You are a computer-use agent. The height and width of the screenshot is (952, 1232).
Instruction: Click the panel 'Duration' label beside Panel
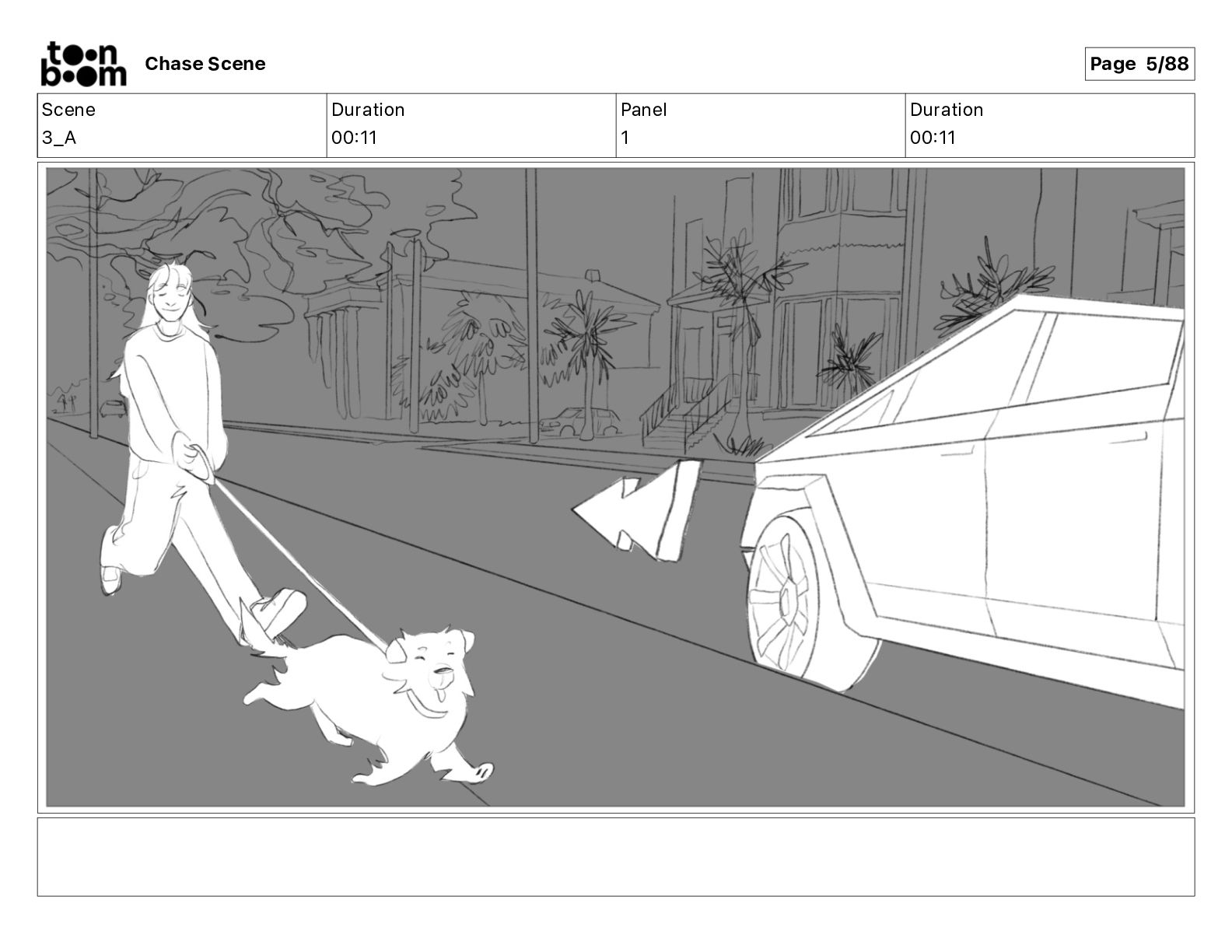tap(947, 110)
